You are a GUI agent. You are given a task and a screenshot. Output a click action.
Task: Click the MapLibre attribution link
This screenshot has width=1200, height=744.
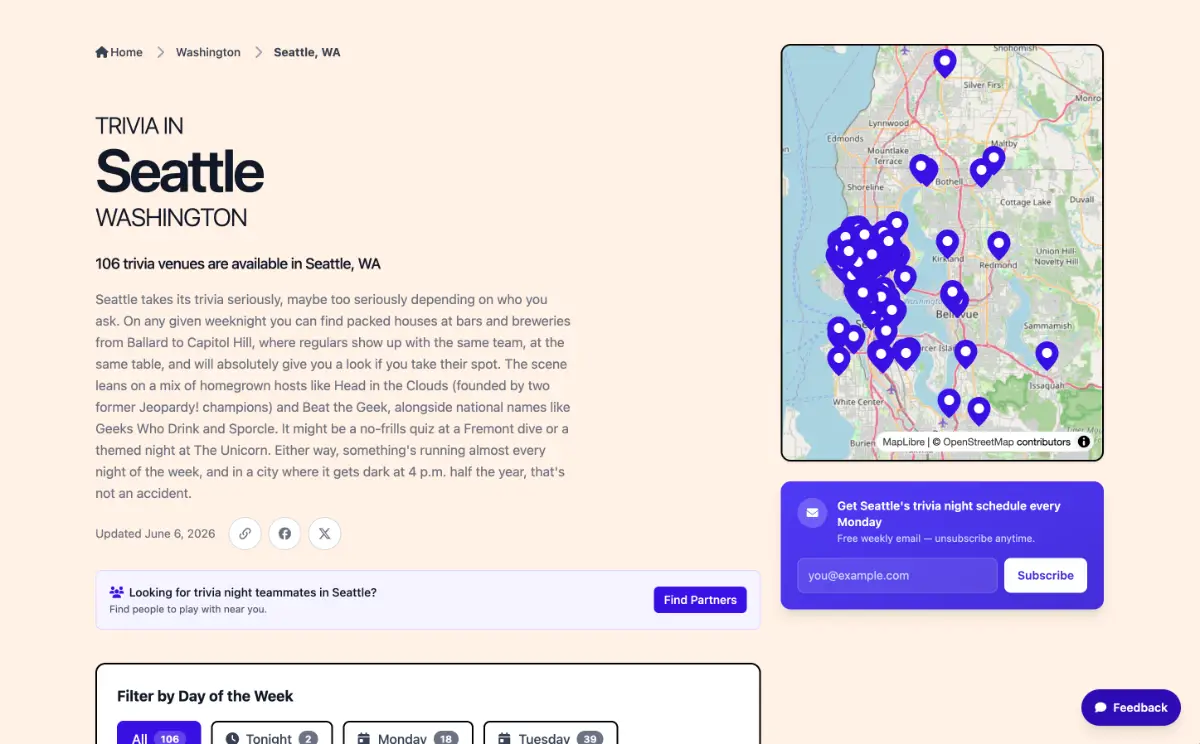[x=904, y=441]
